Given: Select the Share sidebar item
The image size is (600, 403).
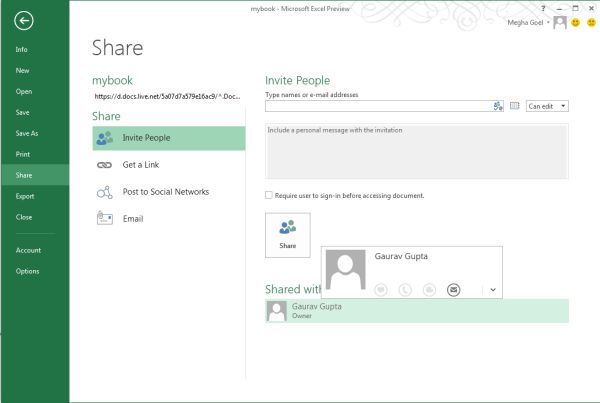Looking at the screenshot, I should (35, 175).
